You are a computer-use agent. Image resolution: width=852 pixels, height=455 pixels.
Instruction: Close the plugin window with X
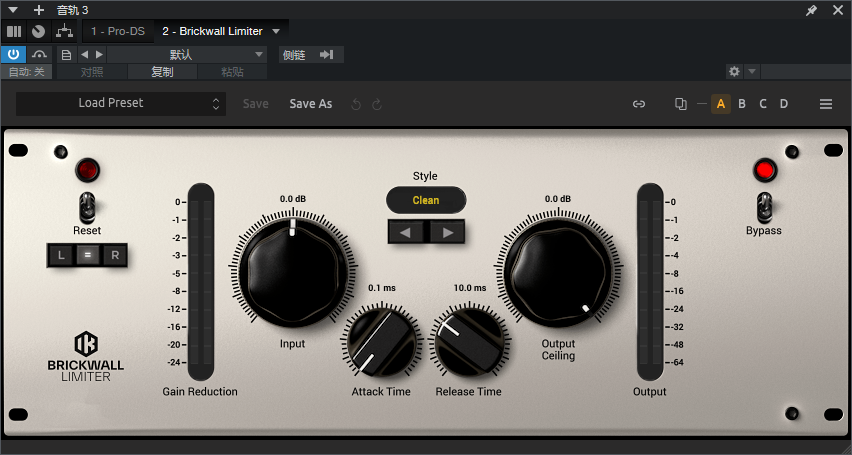(x=838, y=10)
